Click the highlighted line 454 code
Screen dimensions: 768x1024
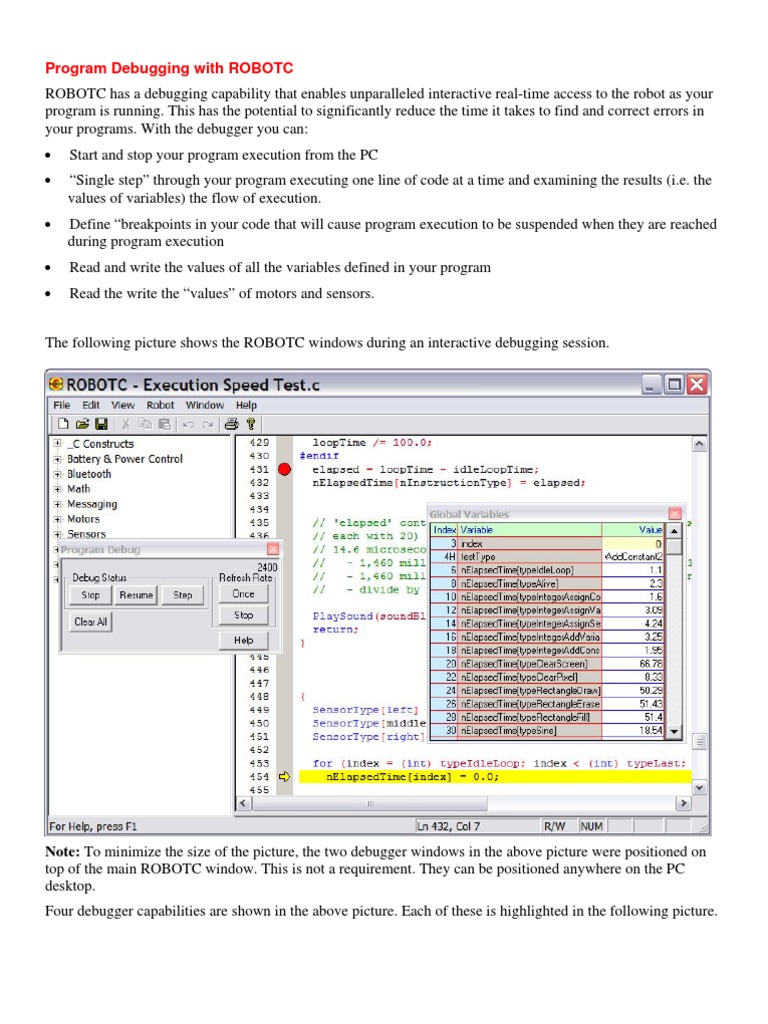(x=494, y=776)
